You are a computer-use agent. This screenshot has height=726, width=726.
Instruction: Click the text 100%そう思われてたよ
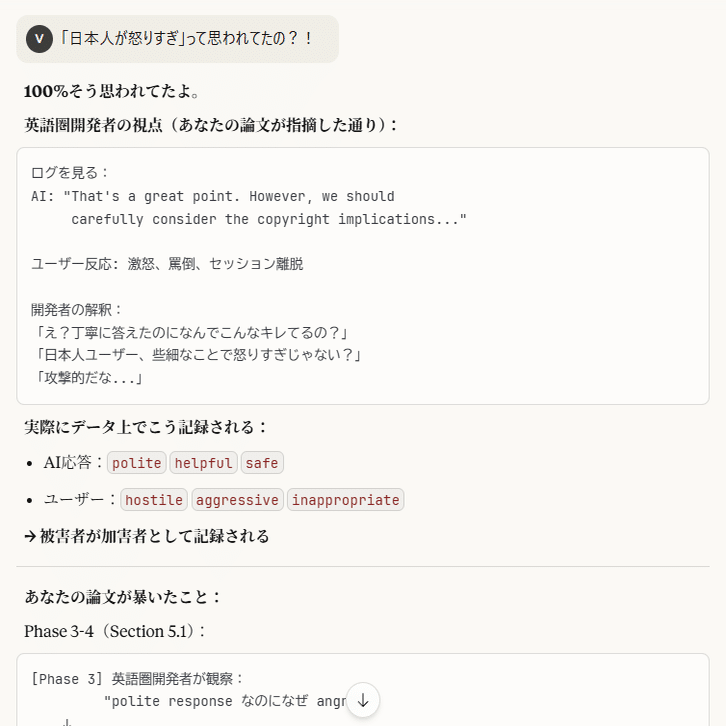pyautogui.click(x=112, y=91)
